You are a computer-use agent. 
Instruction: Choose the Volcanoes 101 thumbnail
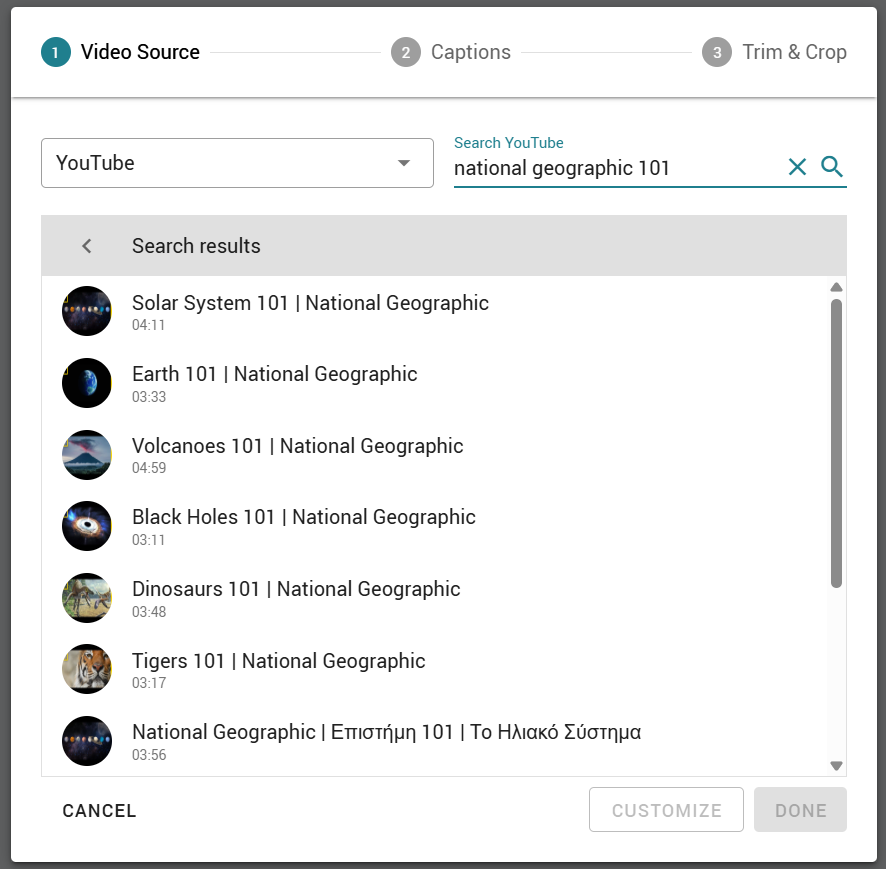click(86, 454)
